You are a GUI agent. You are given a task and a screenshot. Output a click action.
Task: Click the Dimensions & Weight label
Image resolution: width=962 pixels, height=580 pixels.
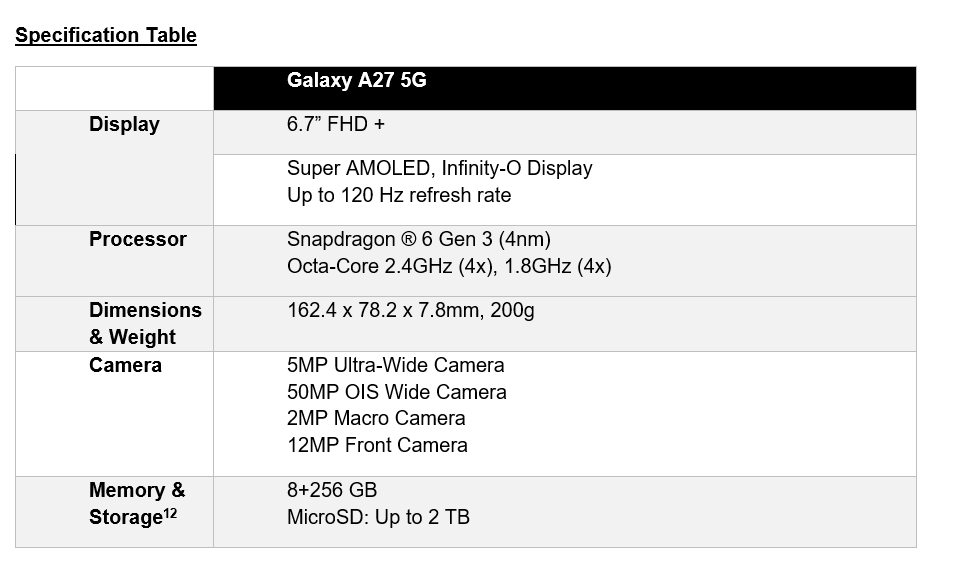tap(145, 323)
